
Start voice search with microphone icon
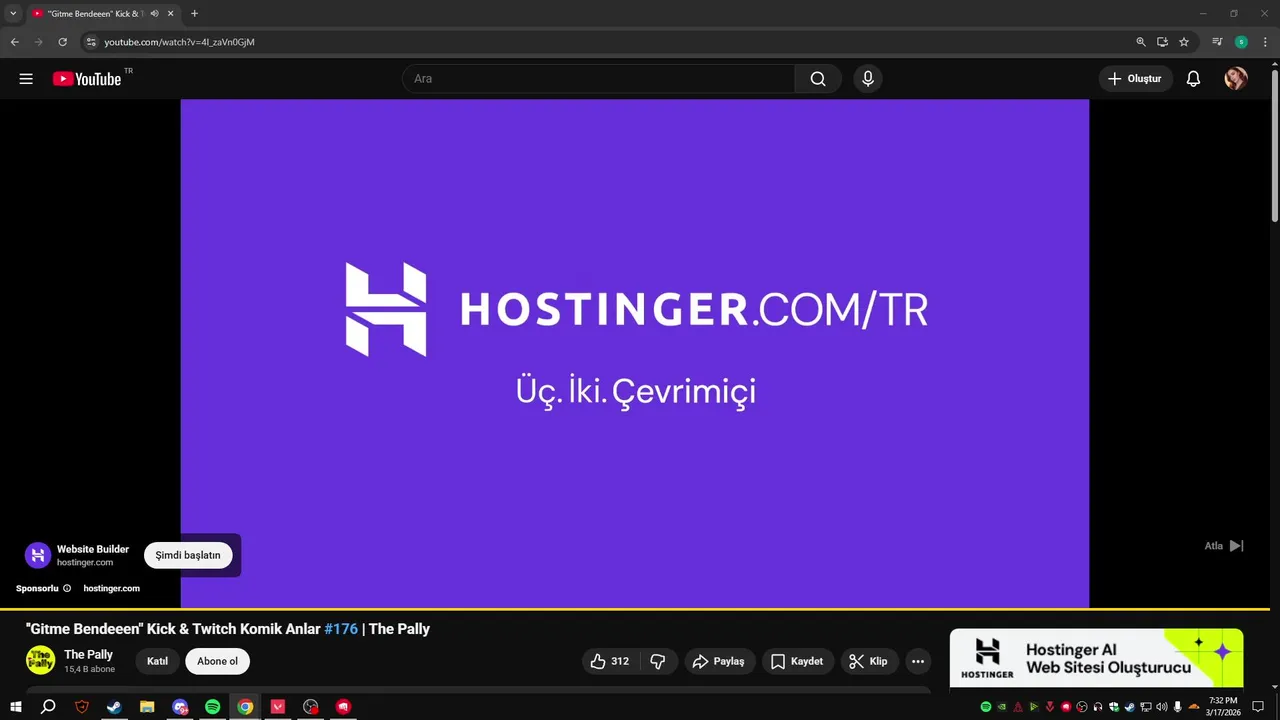tap(868, 79)
